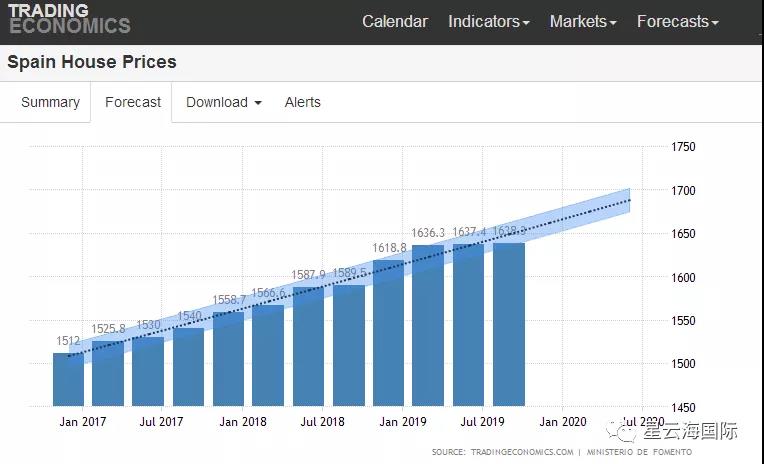Select the bar with value 1589.5
The image size is (764, 464).
pos(349,346)
